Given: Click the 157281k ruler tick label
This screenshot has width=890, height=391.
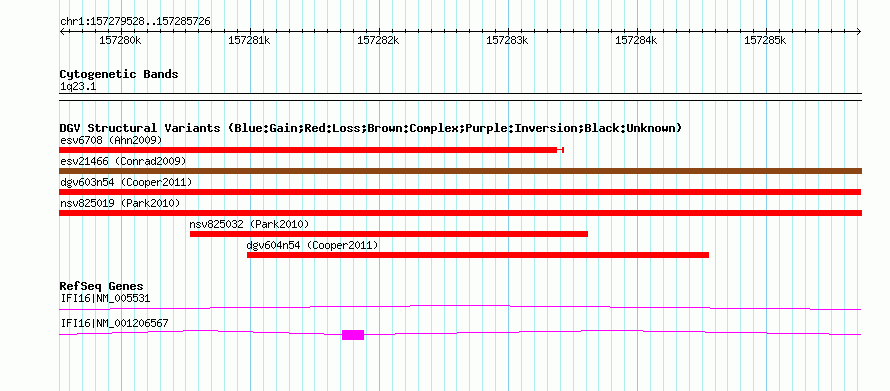Looking at the screenshot, I should point(250,40).
